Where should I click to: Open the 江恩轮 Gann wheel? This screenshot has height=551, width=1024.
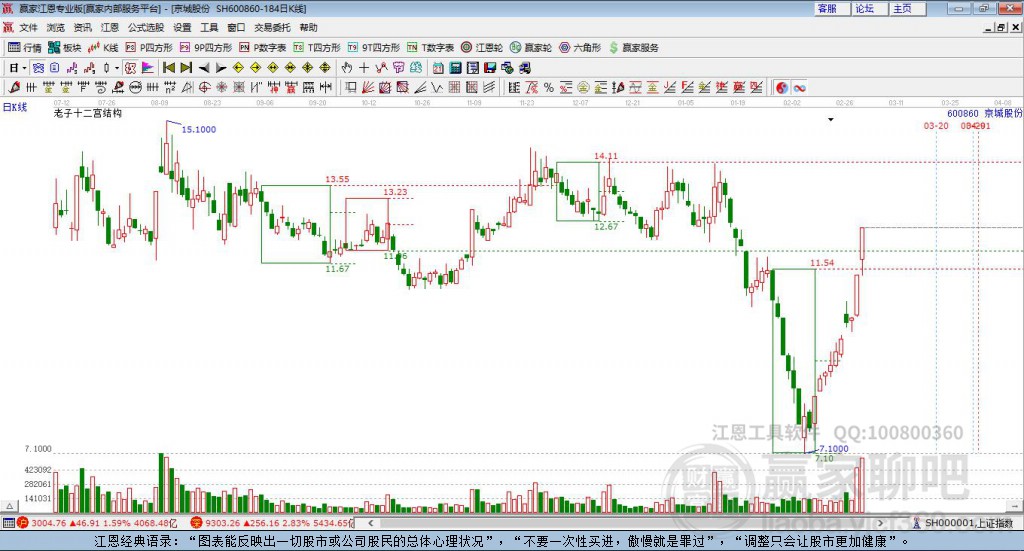tap(482, 48)
